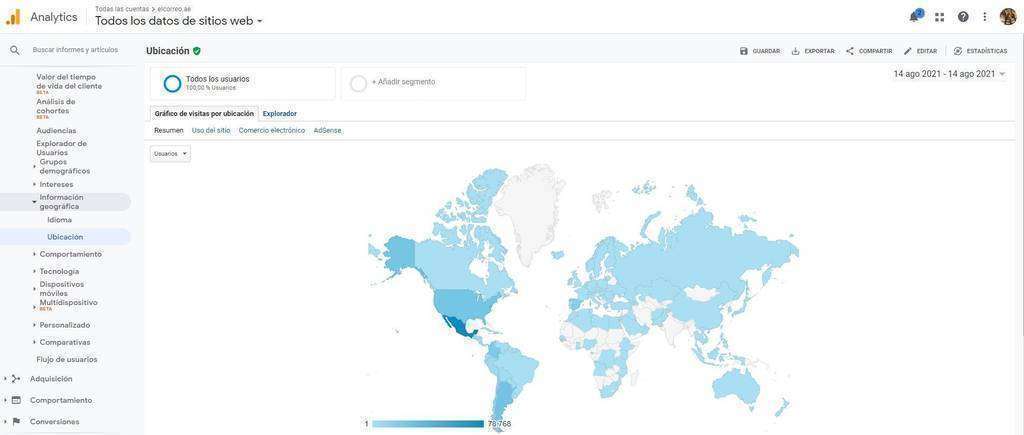Click the Idioma link in sidebar
The height and width of the screenshot is (435, 1024).
point(59,220)
